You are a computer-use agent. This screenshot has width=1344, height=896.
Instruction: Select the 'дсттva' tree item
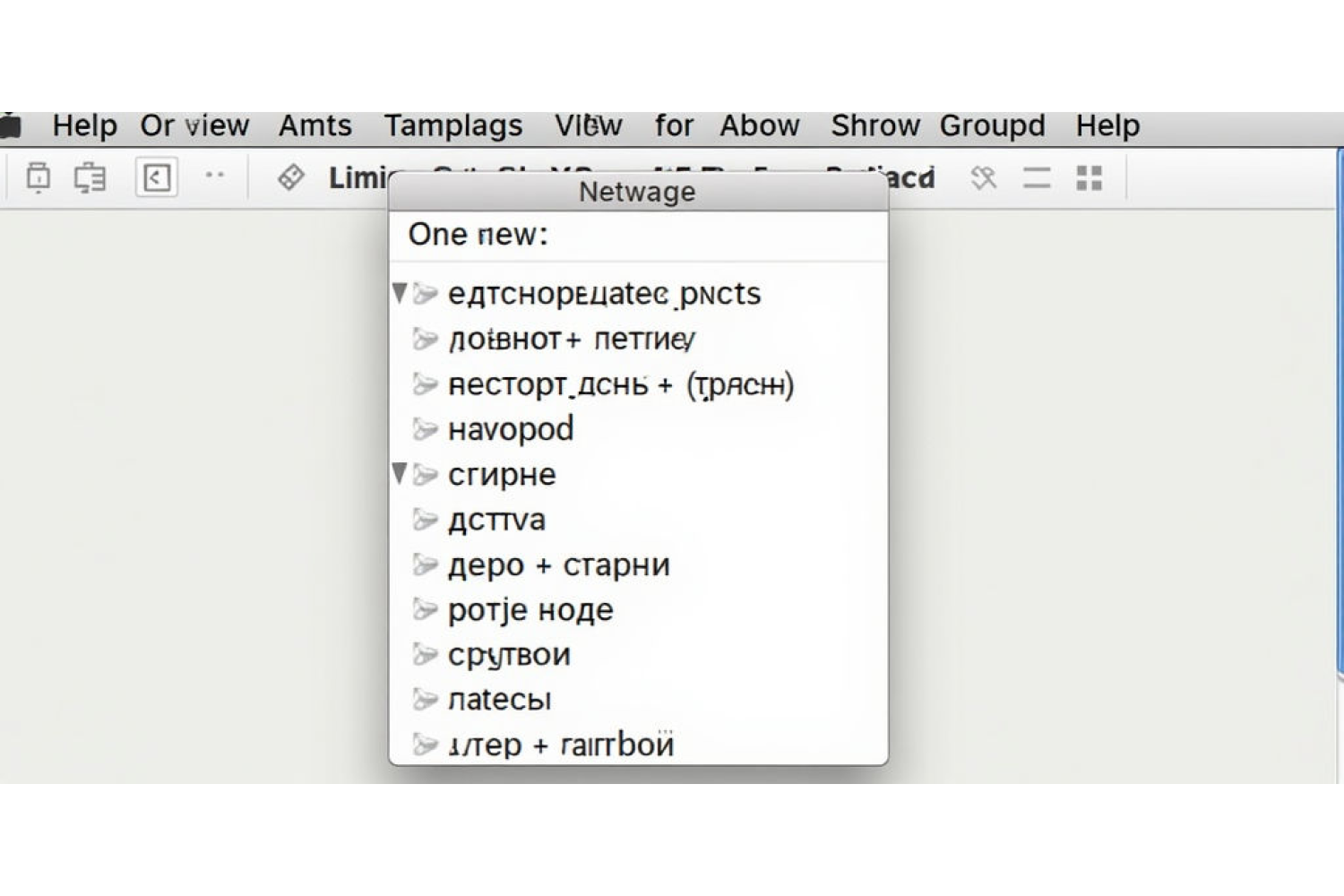pos(496,520)
